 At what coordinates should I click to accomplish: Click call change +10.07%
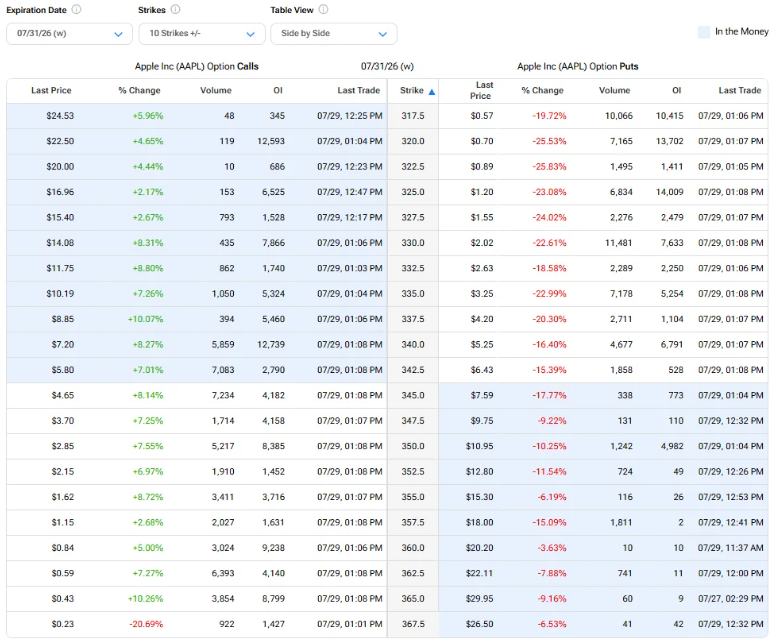[145, 319]
